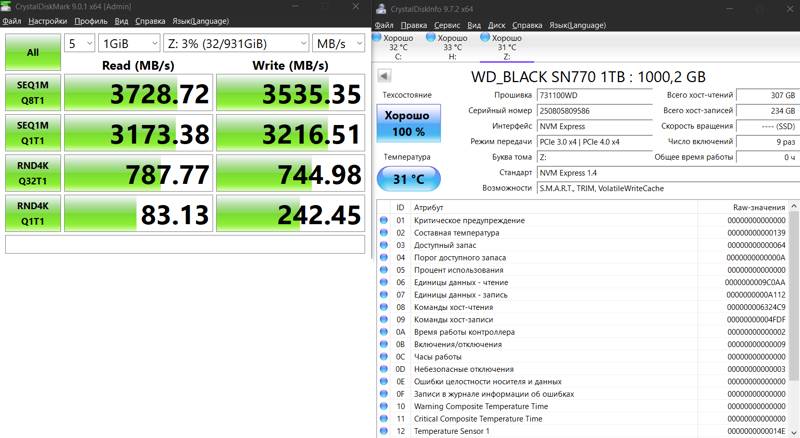This screenshot has height=438, width=800.
Task: Open Сервис menu in CrystalDiskInfo
Action: pyautogui.click(x=447, y=25)
